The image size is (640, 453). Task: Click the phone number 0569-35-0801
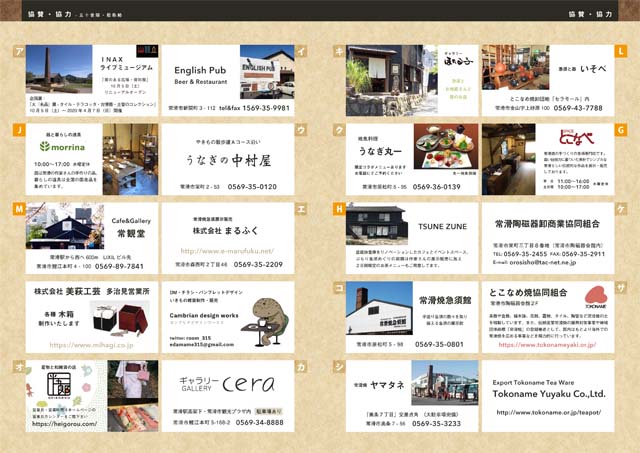click(x=439, y=344)
